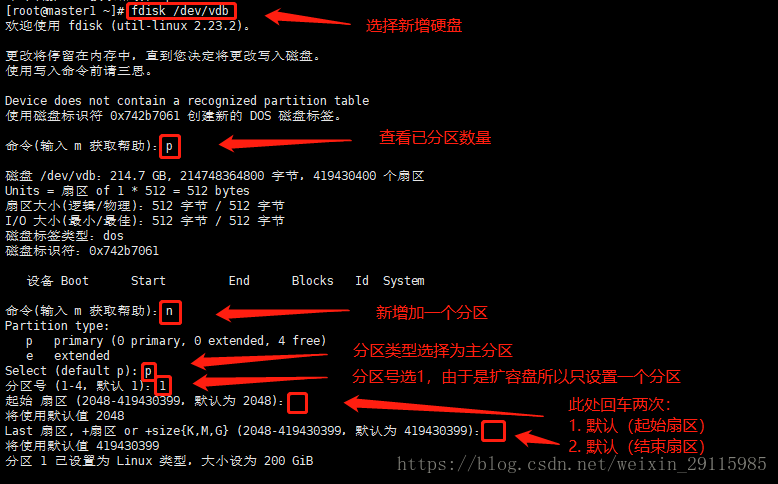Click the red arrow beside '查看已分区数量'
778x484 pixels.
(285, 143)
